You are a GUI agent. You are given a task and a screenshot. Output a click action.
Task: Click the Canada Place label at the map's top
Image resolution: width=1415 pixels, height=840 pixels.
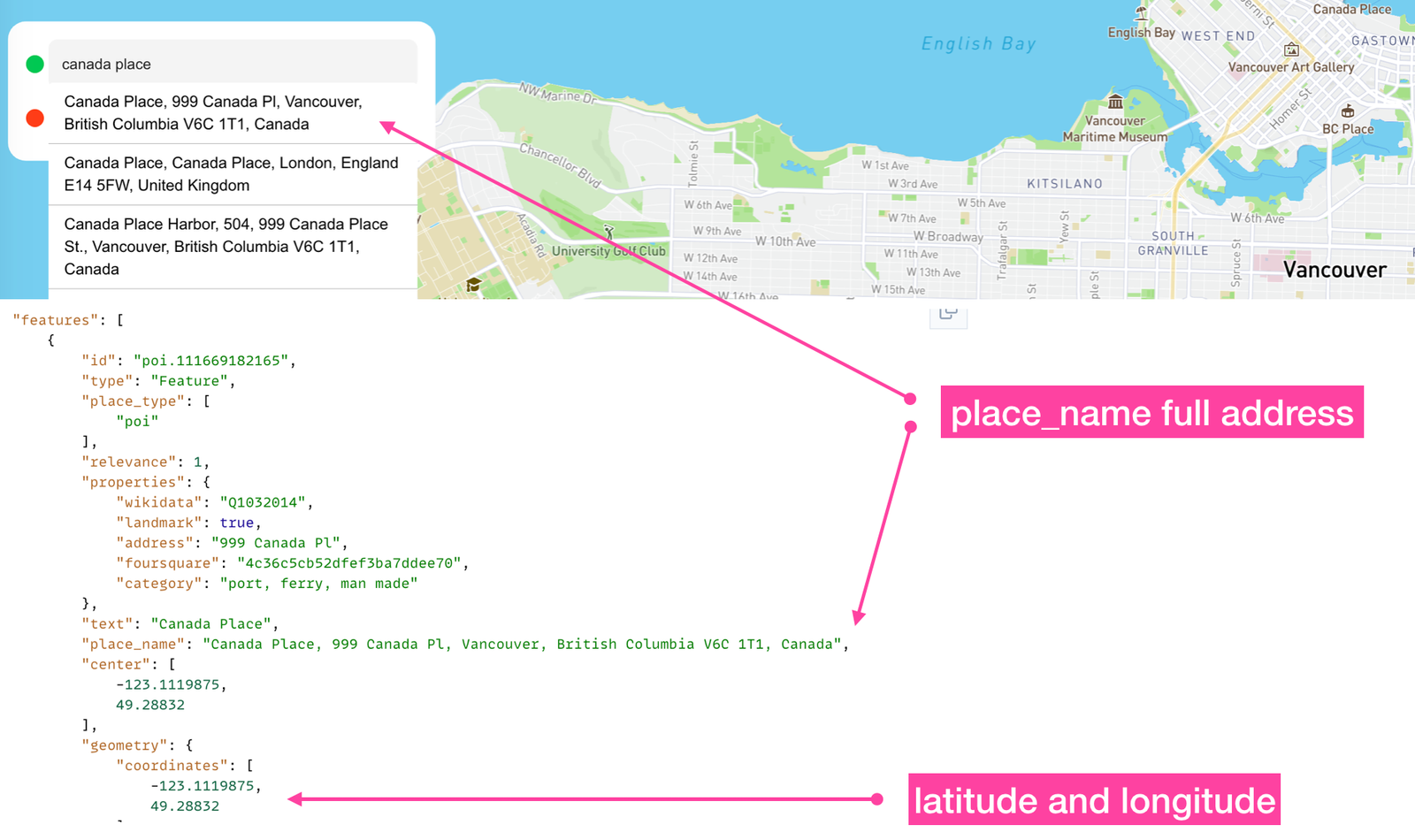pyautogui.click(x=1351, y=9)
